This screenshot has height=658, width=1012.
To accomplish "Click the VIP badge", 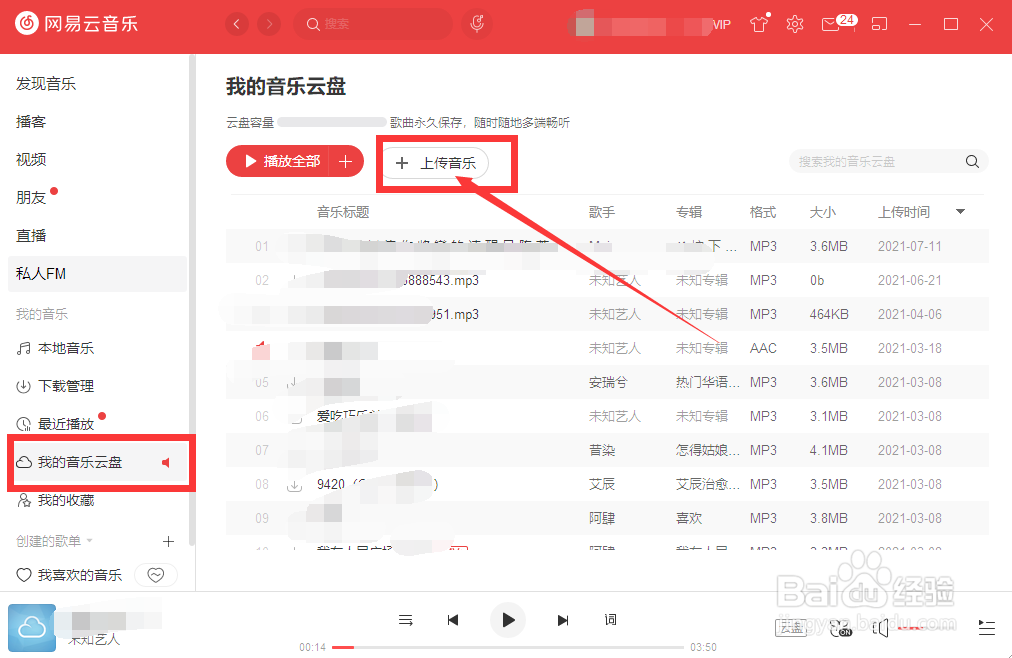I will (722, 25).
